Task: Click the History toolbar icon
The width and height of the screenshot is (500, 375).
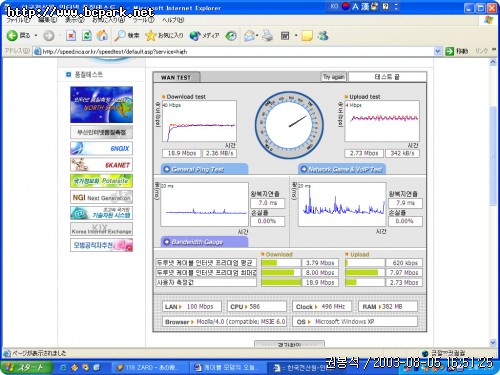Action: point(231,35)
